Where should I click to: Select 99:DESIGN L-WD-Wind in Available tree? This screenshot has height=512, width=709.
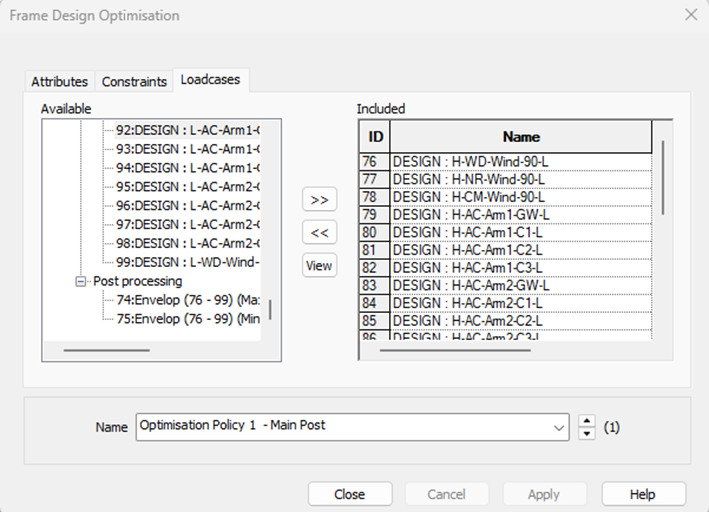click(188, 262)
